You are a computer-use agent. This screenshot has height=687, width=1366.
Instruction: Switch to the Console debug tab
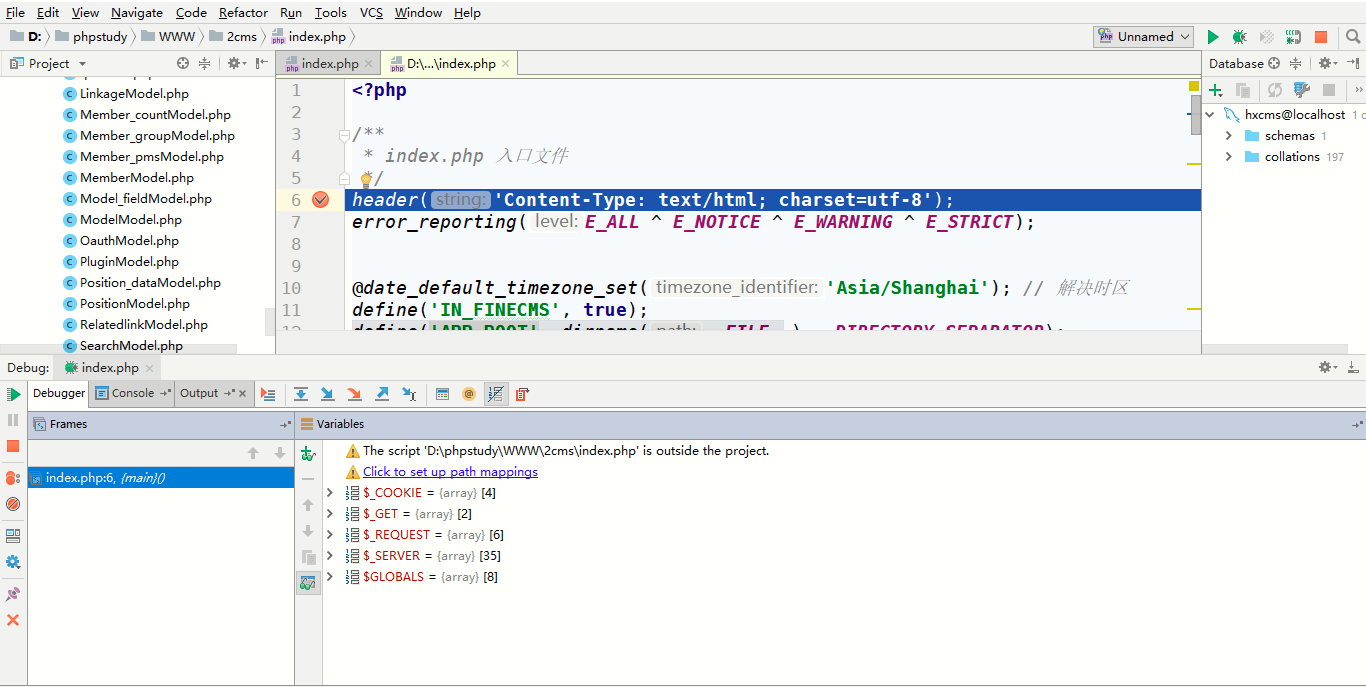point(132,393)
